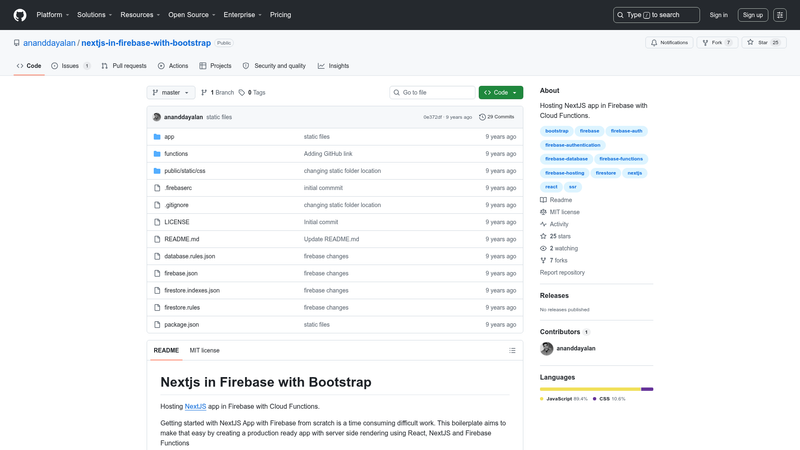Click the star icon beside 25 stars
The width and height of the screenshot is (800, 450).
coord(543,236)
